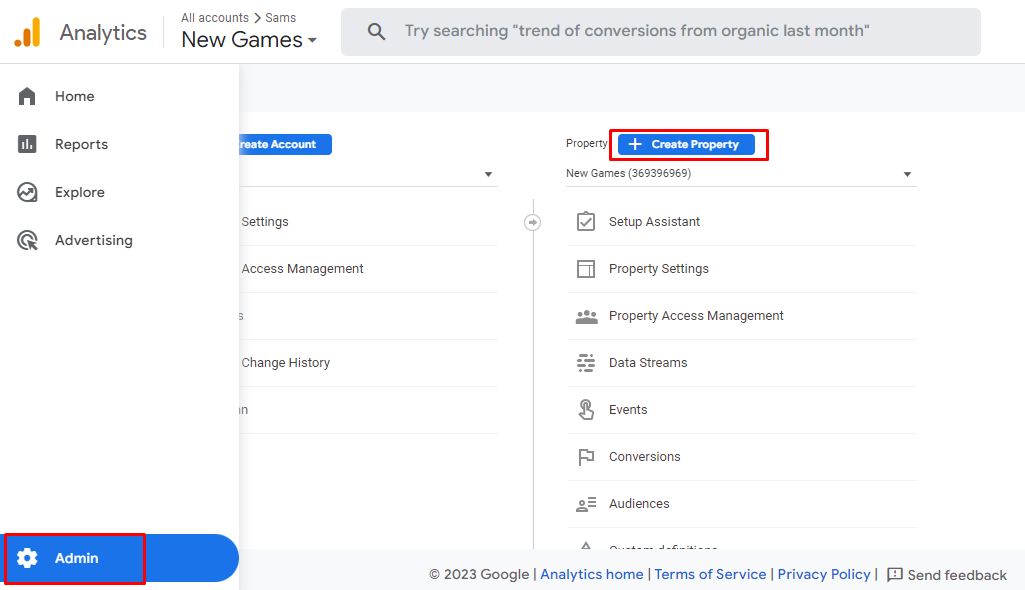The height and width of the screenshot is (590, 1025).
Task: Click the Create Account button
Action: (x=285, y=144)
